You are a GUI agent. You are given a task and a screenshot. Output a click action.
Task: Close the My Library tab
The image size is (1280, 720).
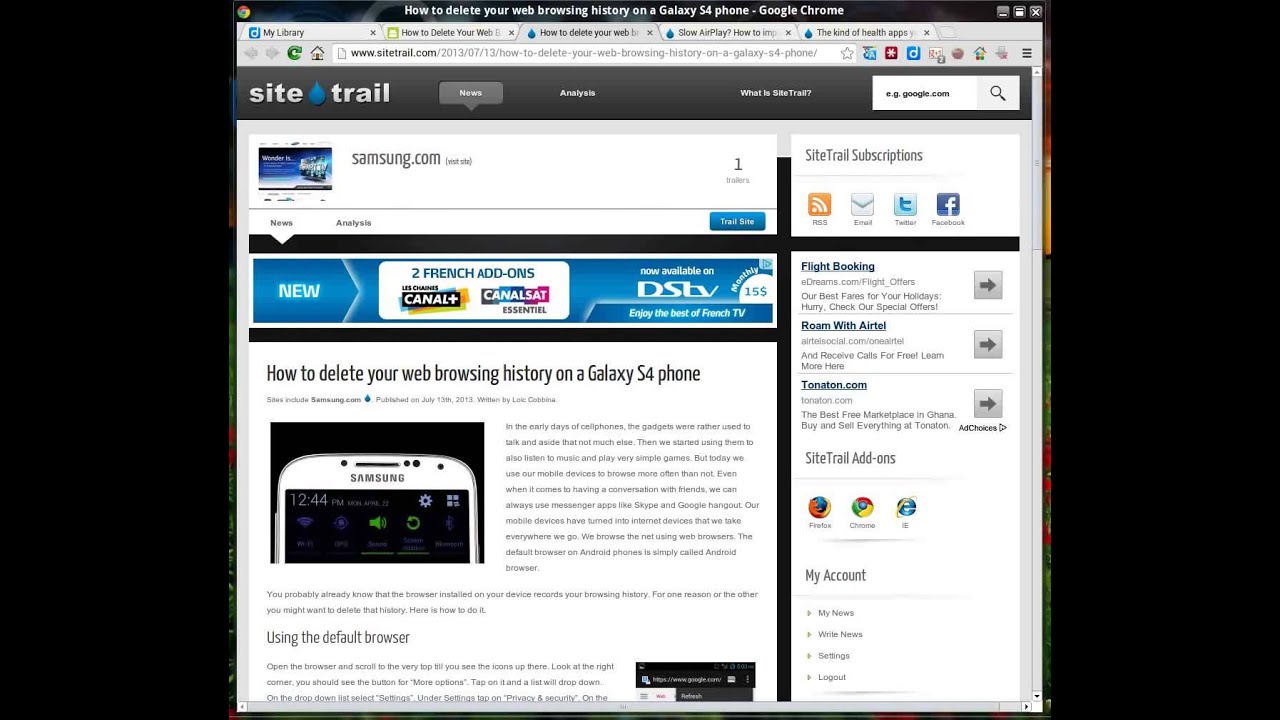[373, 33]
